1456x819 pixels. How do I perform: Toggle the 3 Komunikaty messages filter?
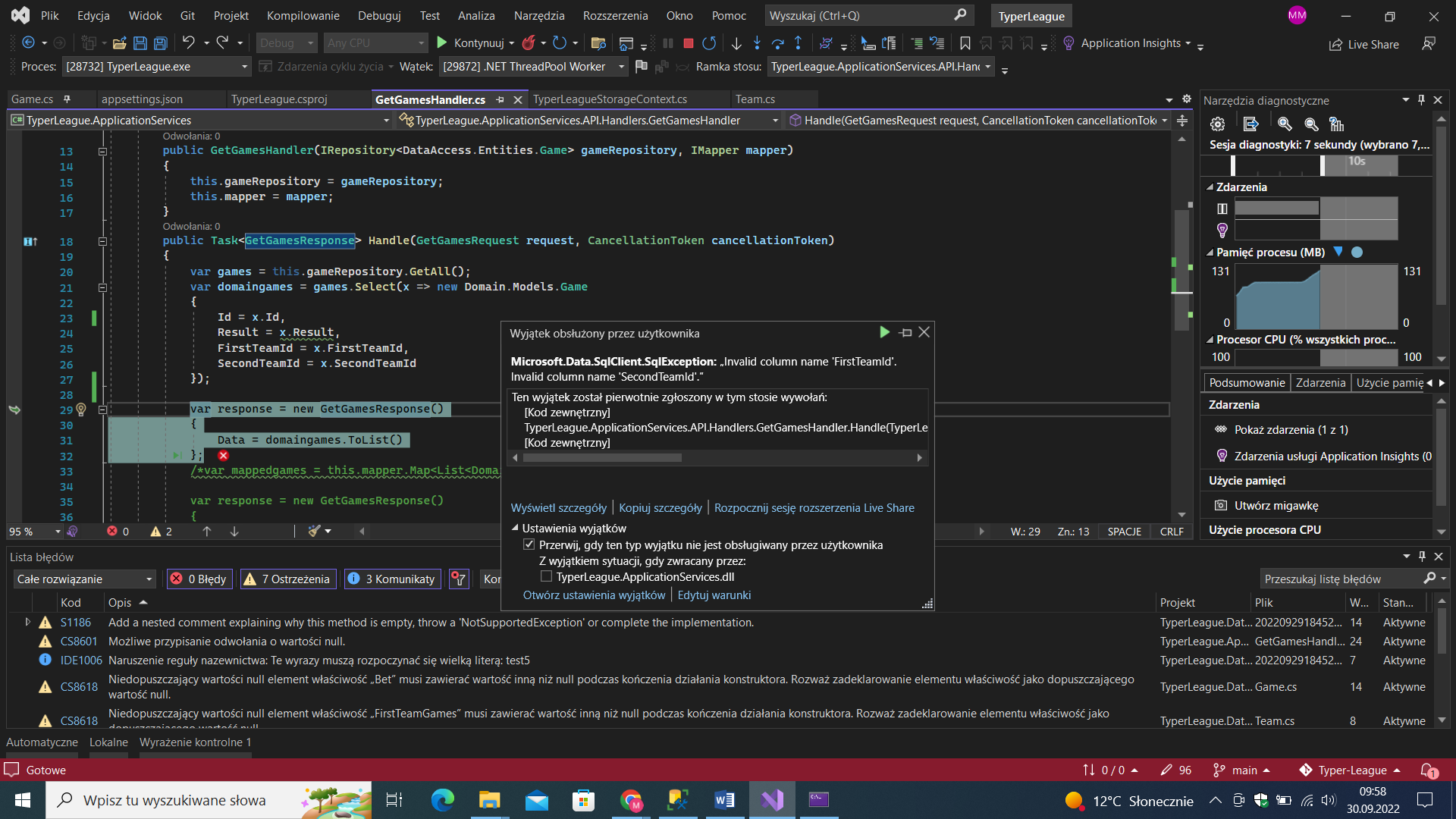393,579
